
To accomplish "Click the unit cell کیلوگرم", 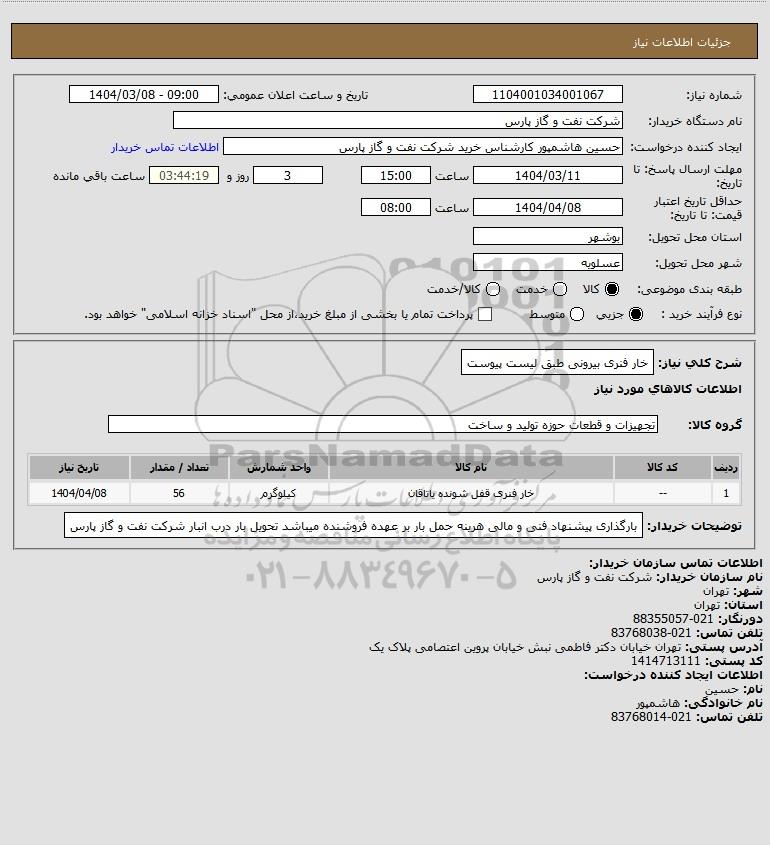I will [x=279, y=493].
